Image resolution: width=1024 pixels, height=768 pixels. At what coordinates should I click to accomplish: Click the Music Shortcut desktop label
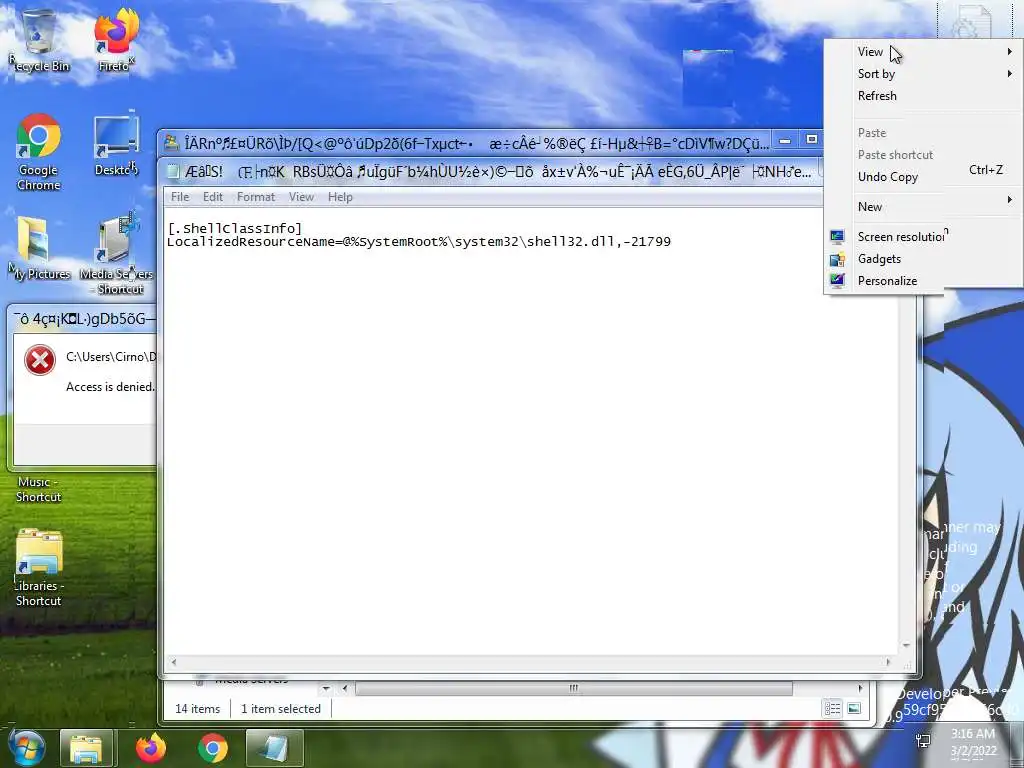39,489
